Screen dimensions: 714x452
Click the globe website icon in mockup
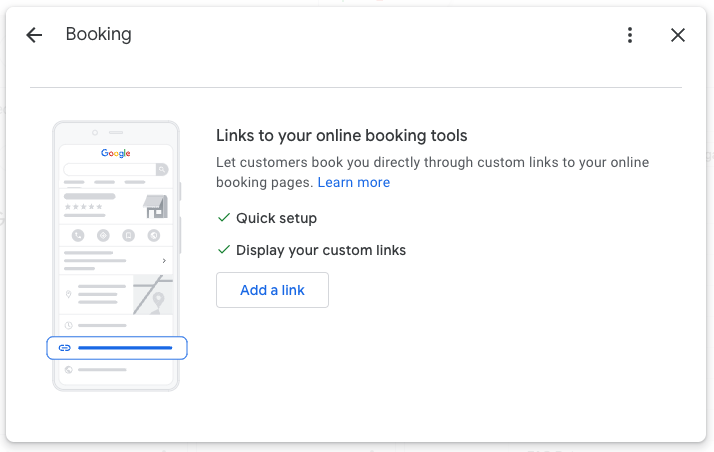pyautogui.click(x=68, y=370)
